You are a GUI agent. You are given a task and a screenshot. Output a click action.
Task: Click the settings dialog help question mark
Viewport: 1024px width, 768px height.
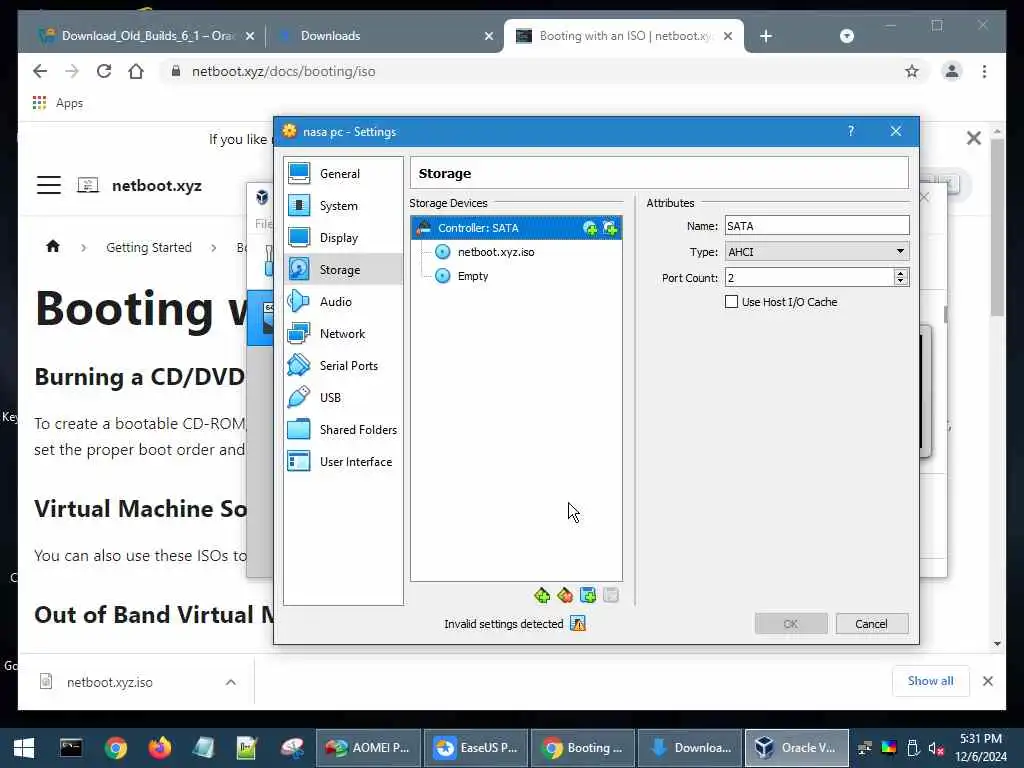click(x=851, y=131)
